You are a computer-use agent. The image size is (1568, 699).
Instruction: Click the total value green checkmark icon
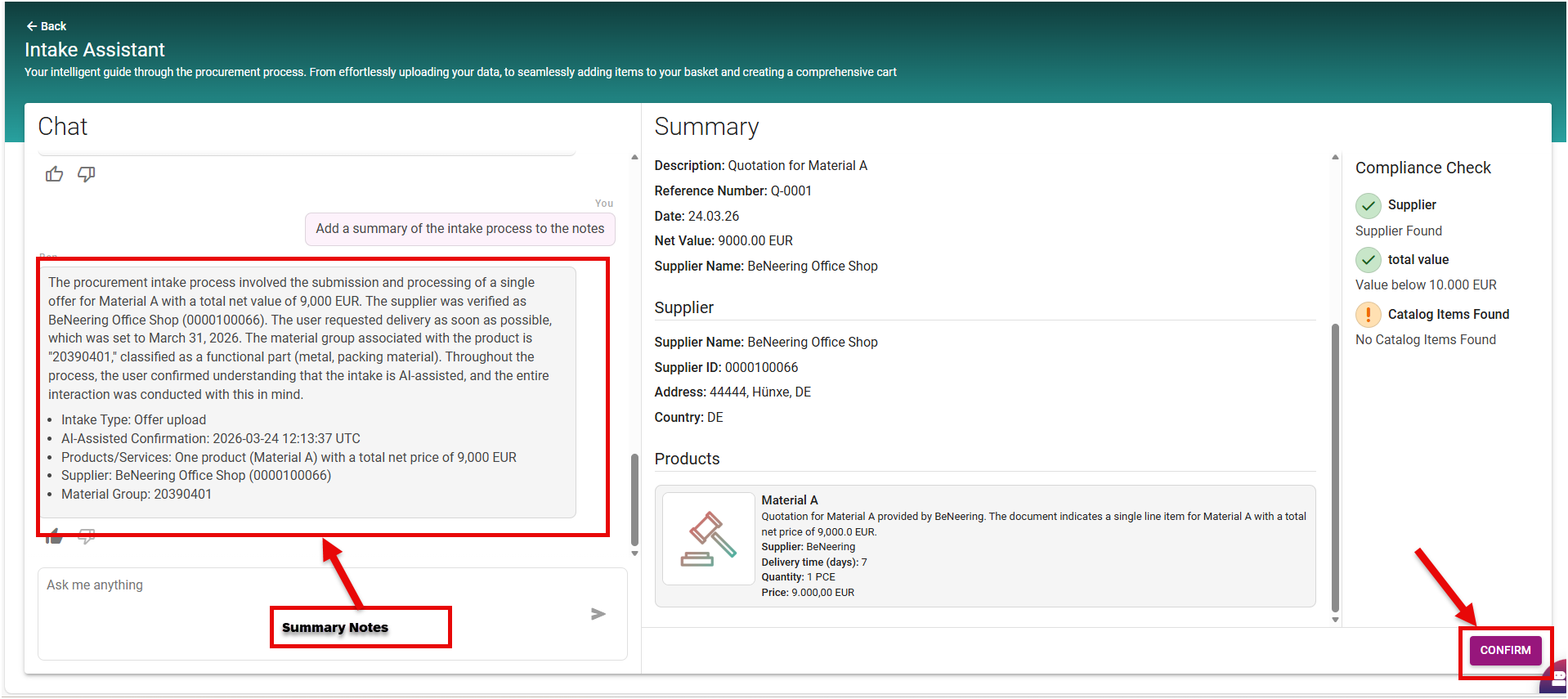point(1368,260)
